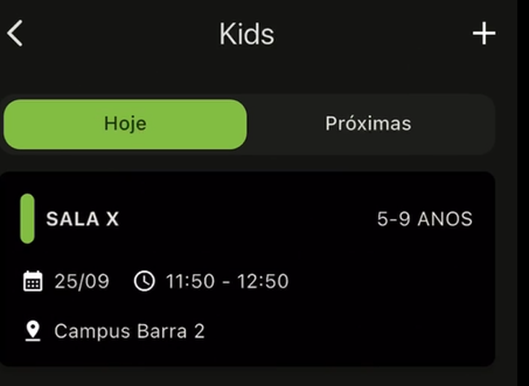
Task: Tap the word Barra in the location
Action: pos(162,331)
